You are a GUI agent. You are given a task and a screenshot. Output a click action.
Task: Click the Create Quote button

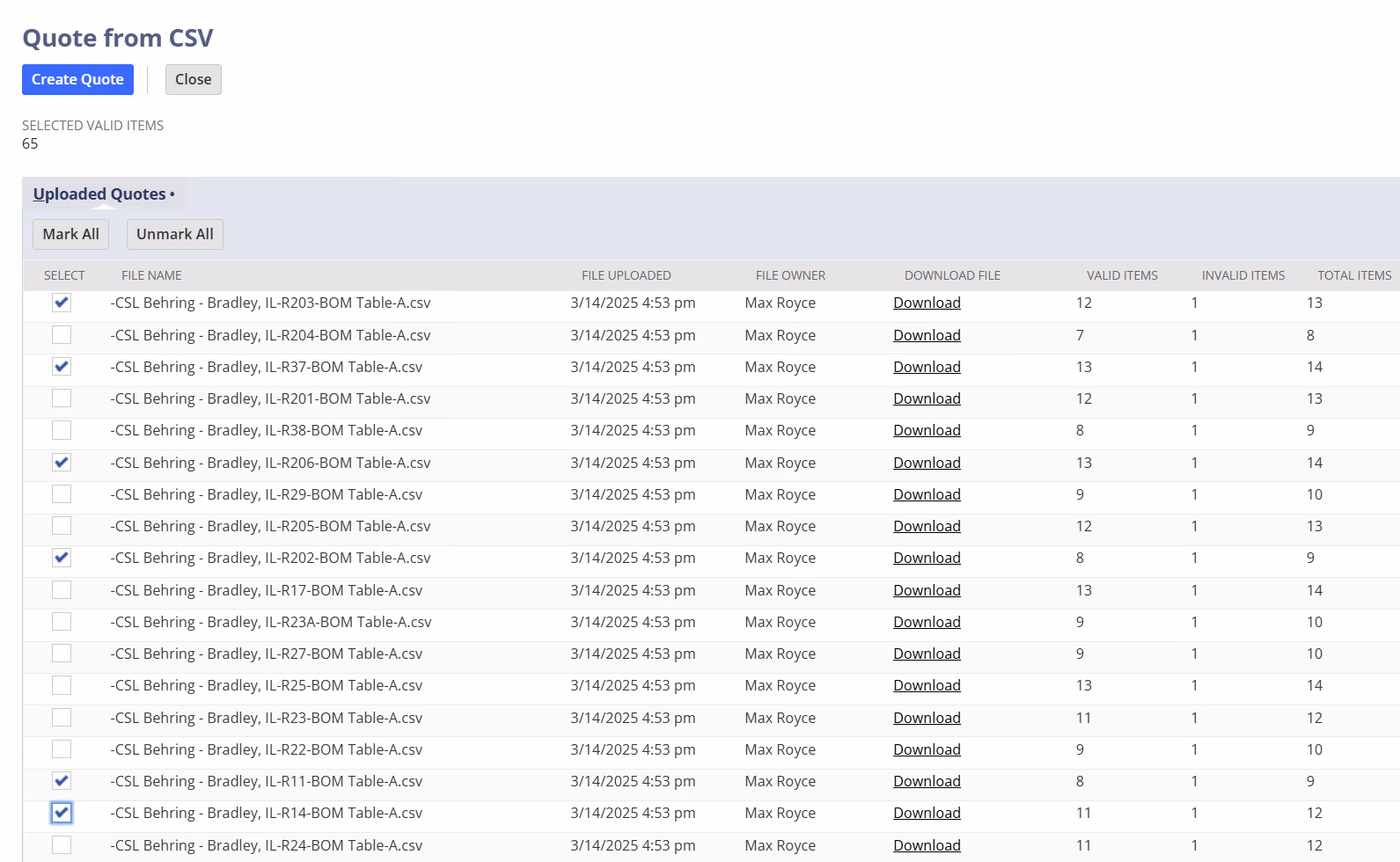[x=77, y=79]
